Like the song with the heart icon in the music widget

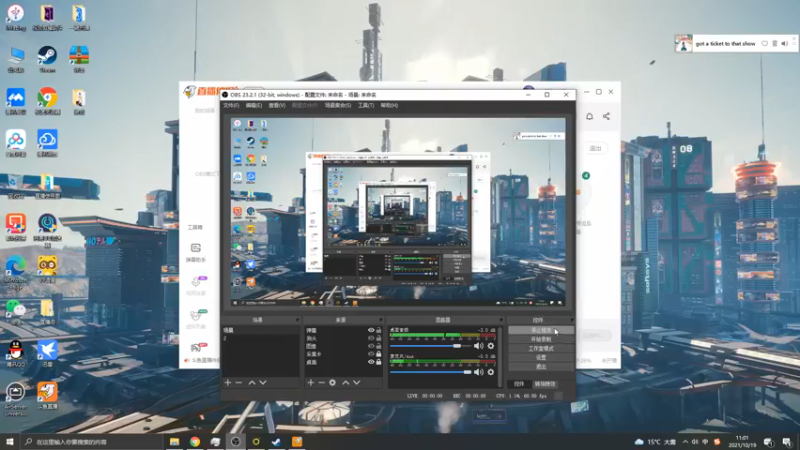coord(764,44)
